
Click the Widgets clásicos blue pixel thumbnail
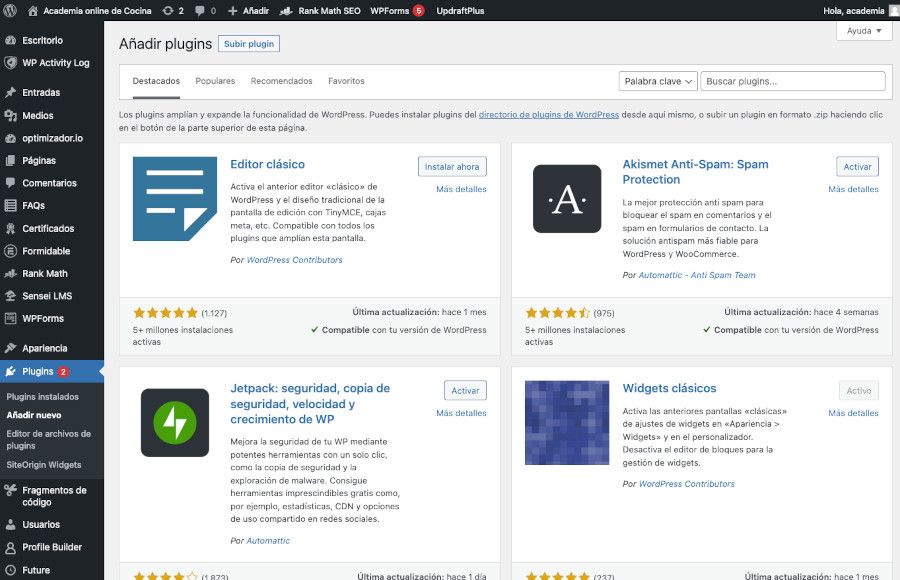(x=567, y=423)
